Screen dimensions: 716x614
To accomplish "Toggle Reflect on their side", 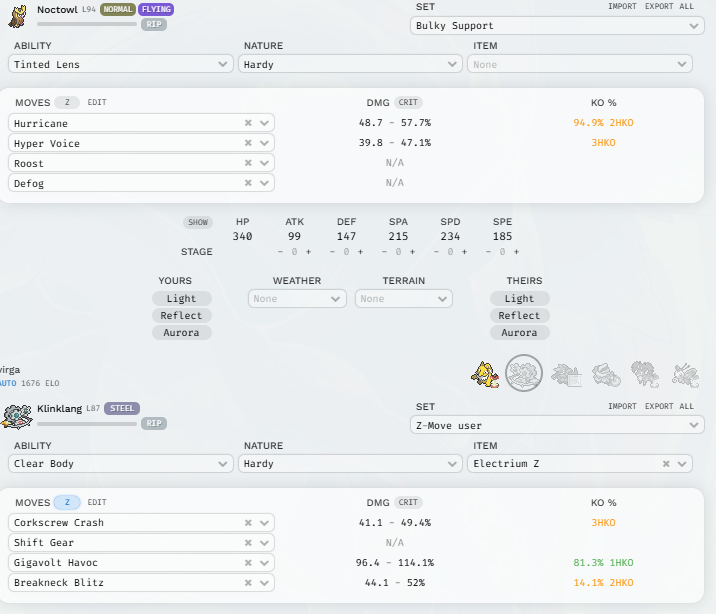I will [519, 316].
